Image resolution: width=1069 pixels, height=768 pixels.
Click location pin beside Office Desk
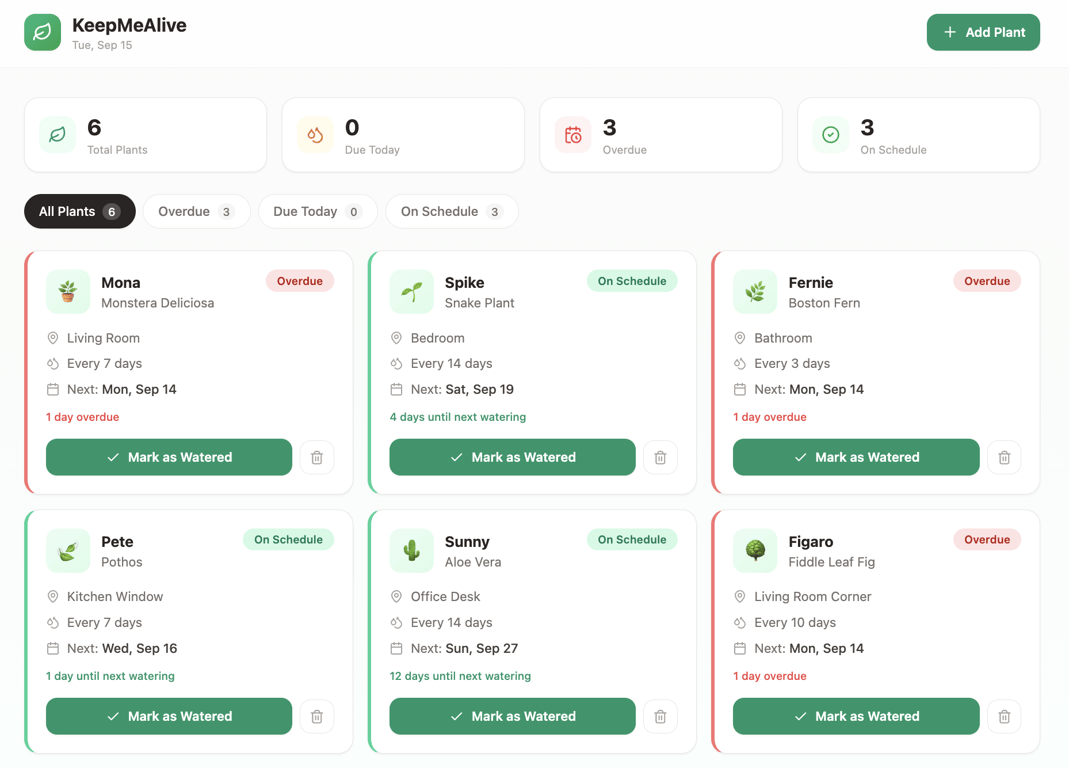point(396,596)
